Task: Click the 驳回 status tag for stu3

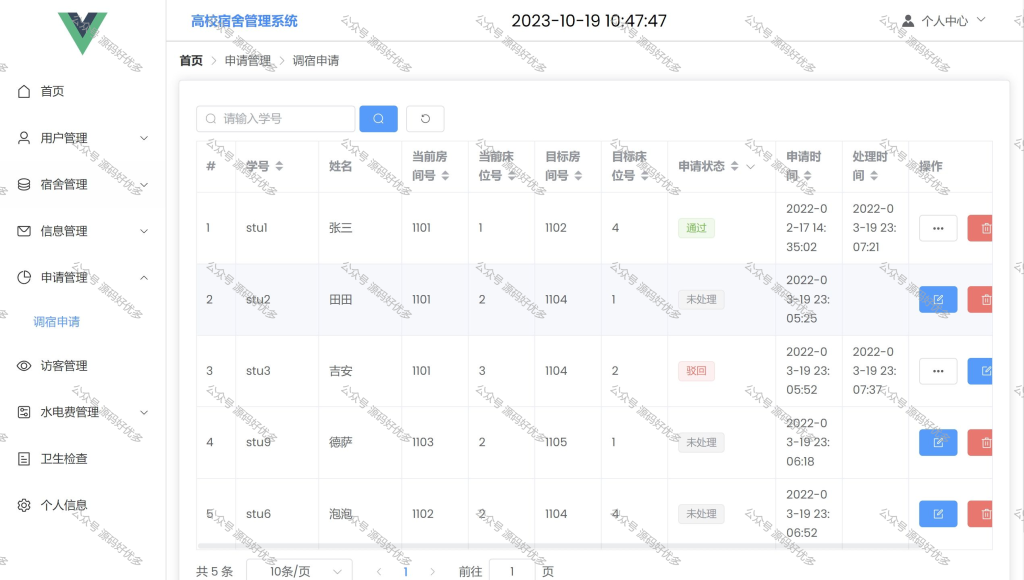Action: (696, 371)
